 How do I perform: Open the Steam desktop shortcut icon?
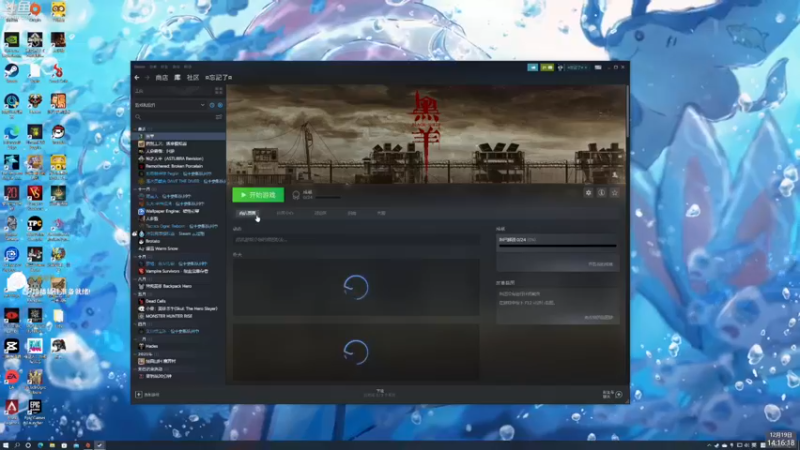[x=11, y=73]
